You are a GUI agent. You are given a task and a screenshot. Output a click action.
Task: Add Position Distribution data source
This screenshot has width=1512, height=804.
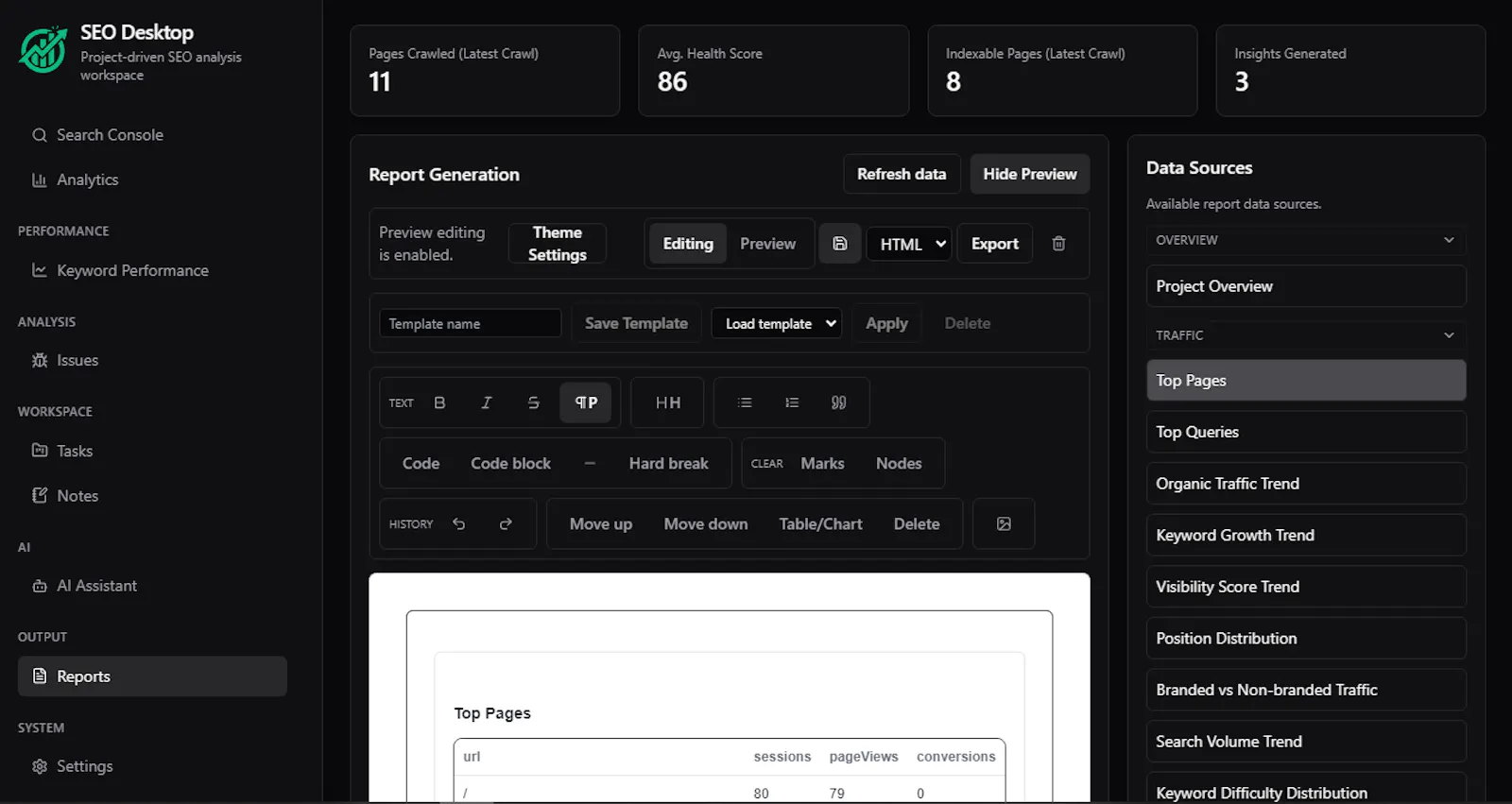(x=1306, y=639)
